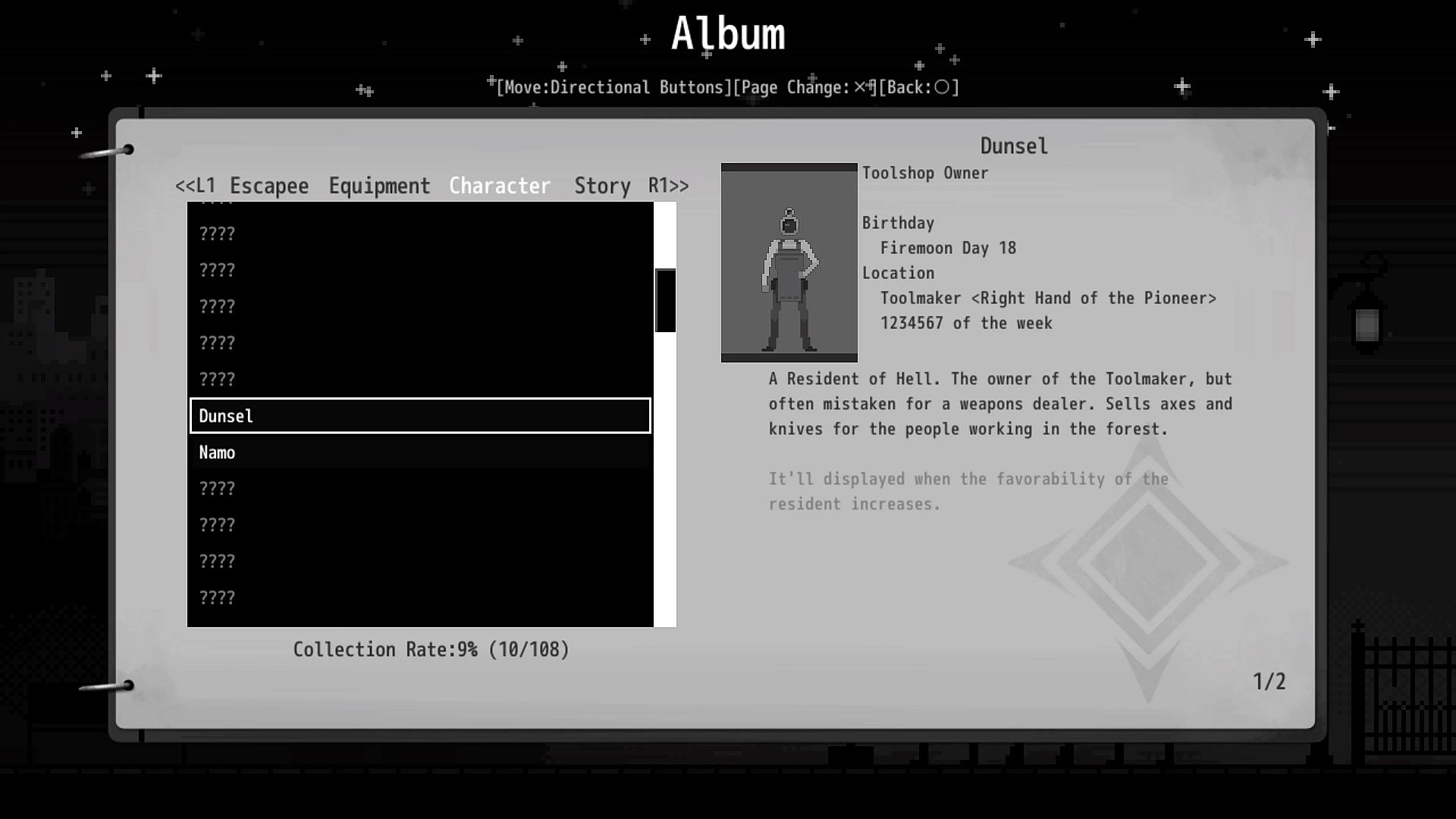Click the Back circle button hint

pyautogui.click(x=919, y=87)
